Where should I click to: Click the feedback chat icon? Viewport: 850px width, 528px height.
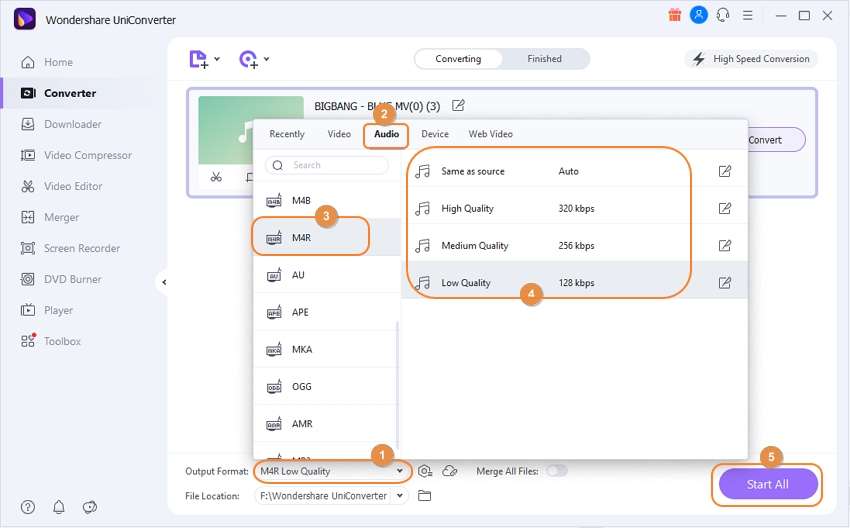(89, 507)
